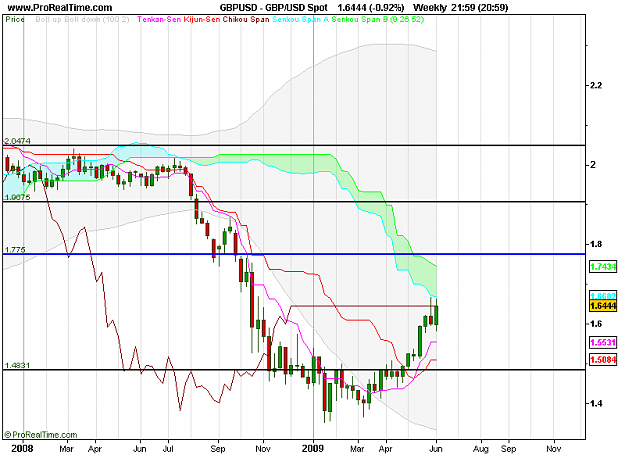Click the 2 price axis value
625x469 pixels.
click(x=593, y=165)
